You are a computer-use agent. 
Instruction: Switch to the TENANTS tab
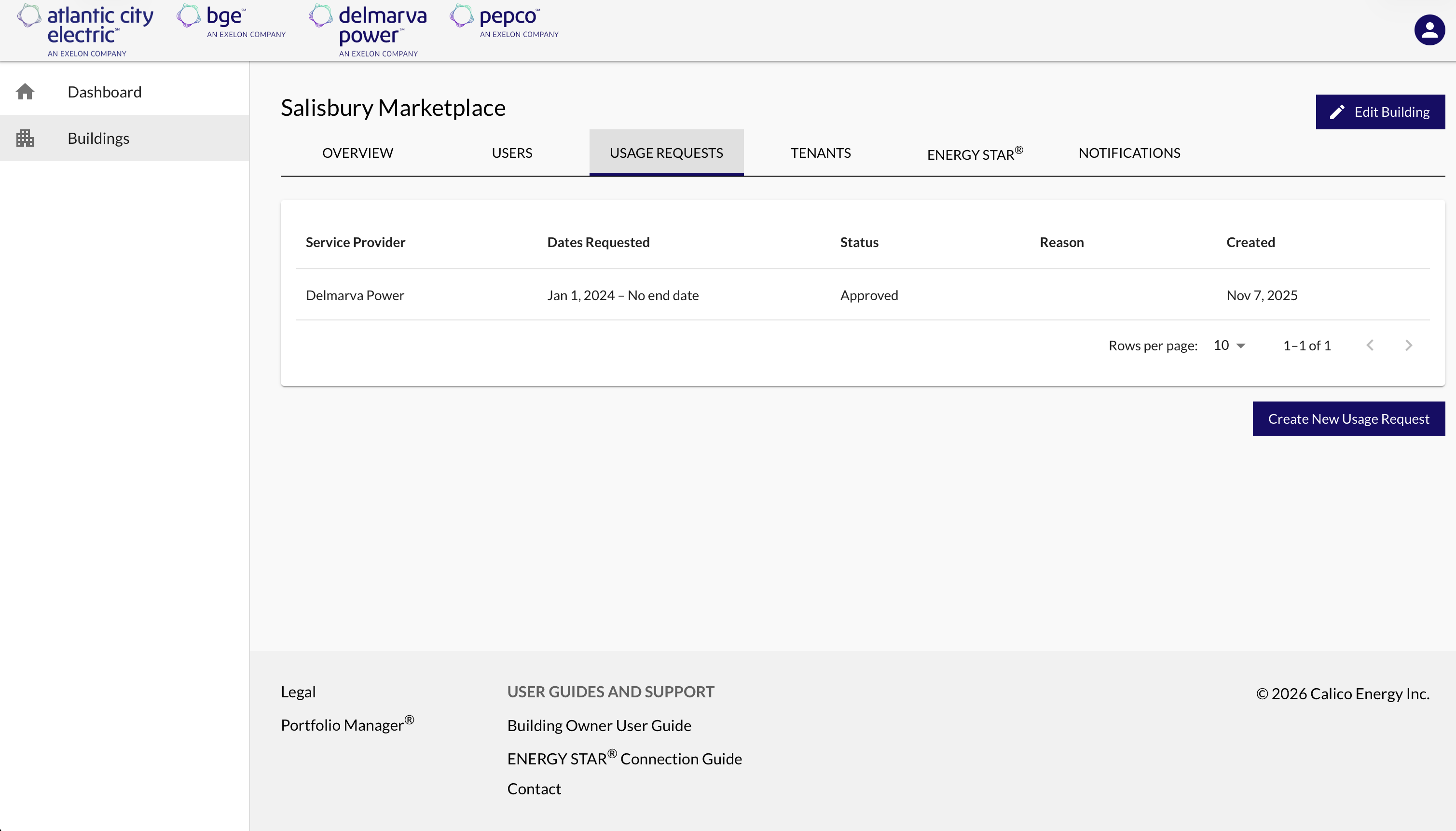coord(820,152)
